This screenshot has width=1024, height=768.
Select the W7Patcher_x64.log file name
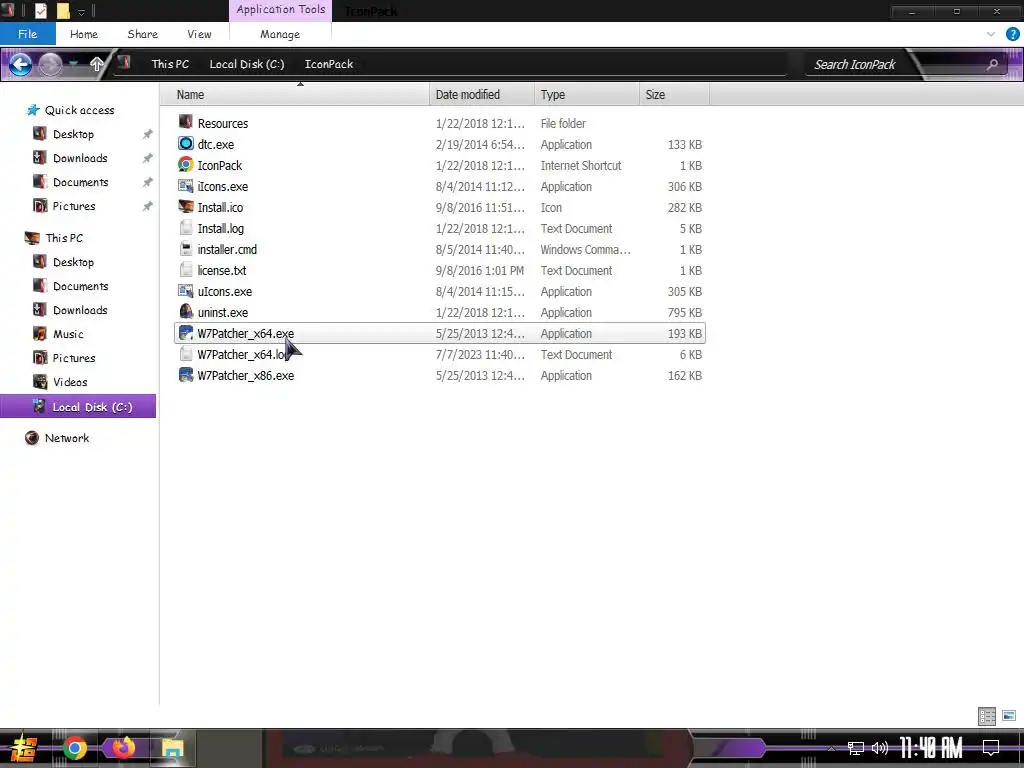pyautogui.click(x=243, y=354)
